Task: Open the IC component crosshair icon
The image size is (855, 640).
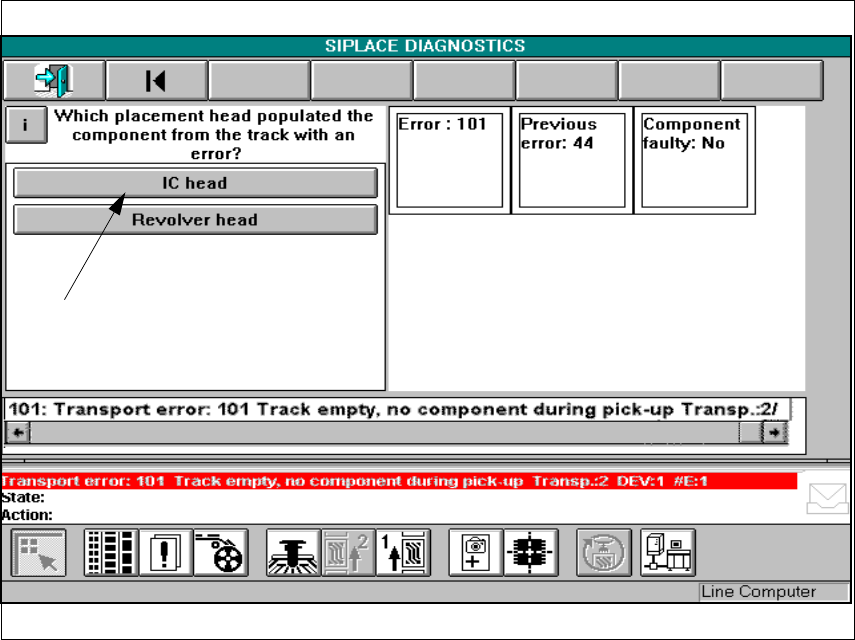Action: coord(531,553)
